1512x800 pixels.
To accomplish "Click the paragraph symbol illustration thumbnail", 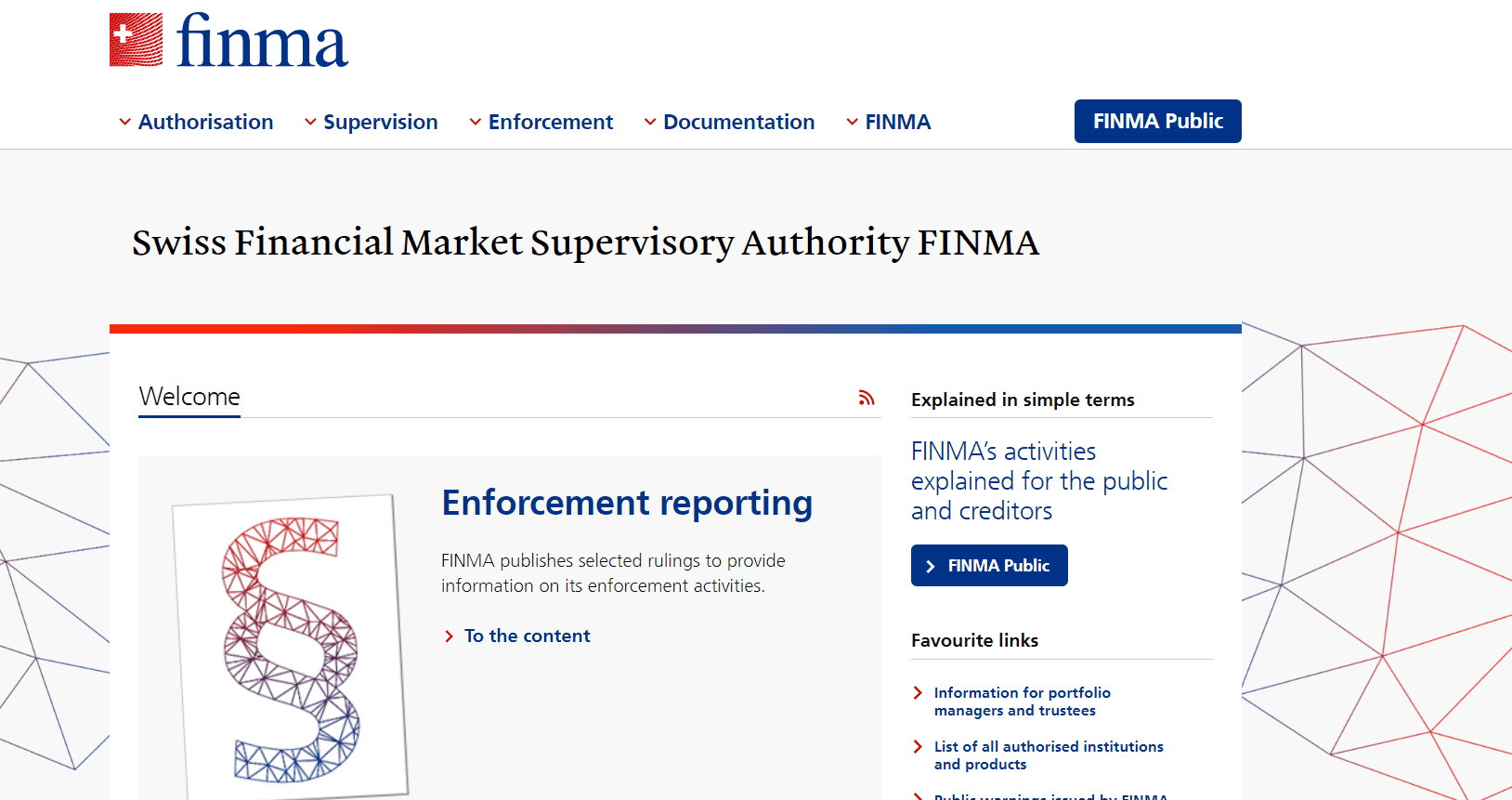I will [x=291, y=647].
